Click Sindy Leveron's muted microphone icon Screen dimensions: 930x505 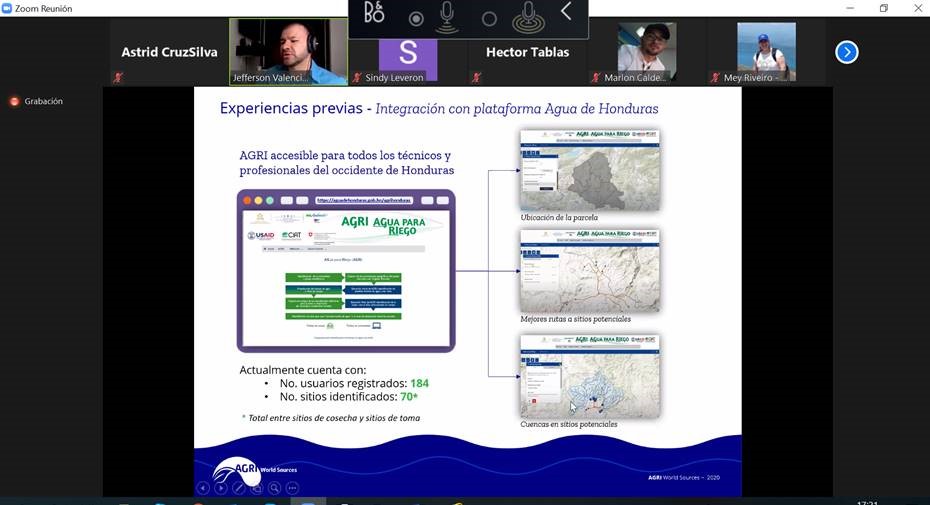click(x=357, y=78)
